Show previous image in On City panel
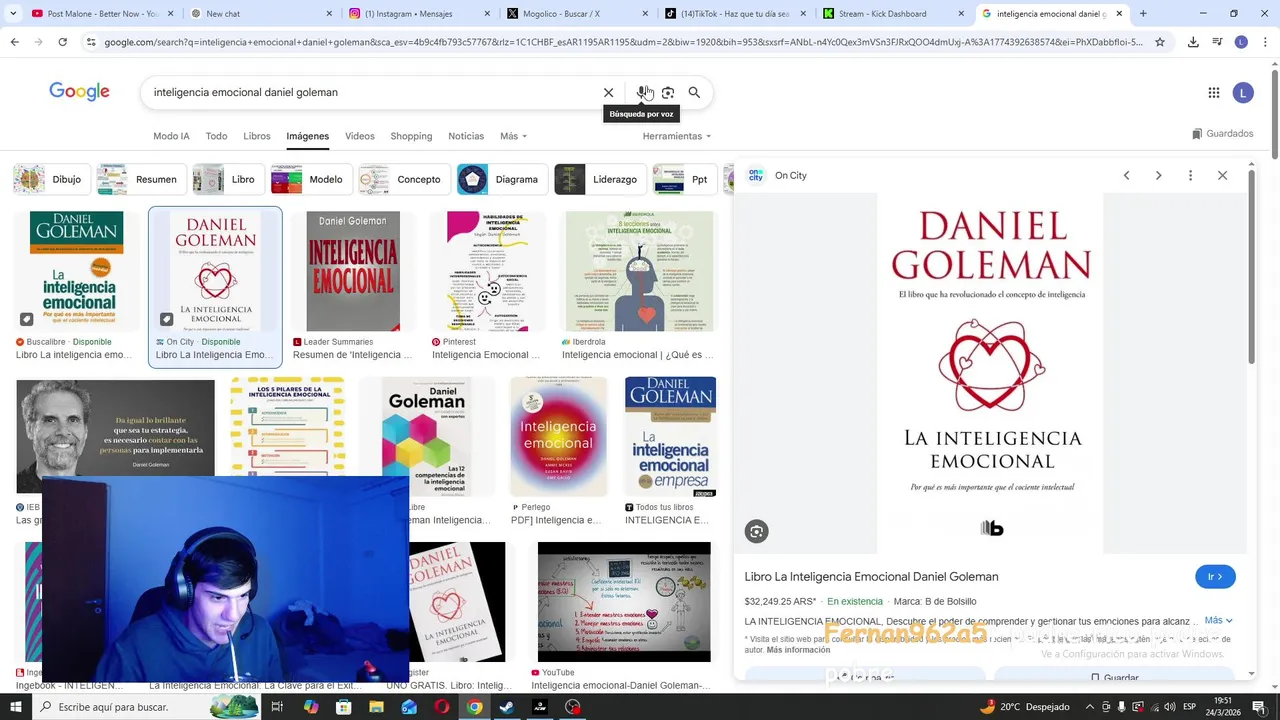Screen dimensions: 1280x720 pyautogui.click(x=1126, y=175)
